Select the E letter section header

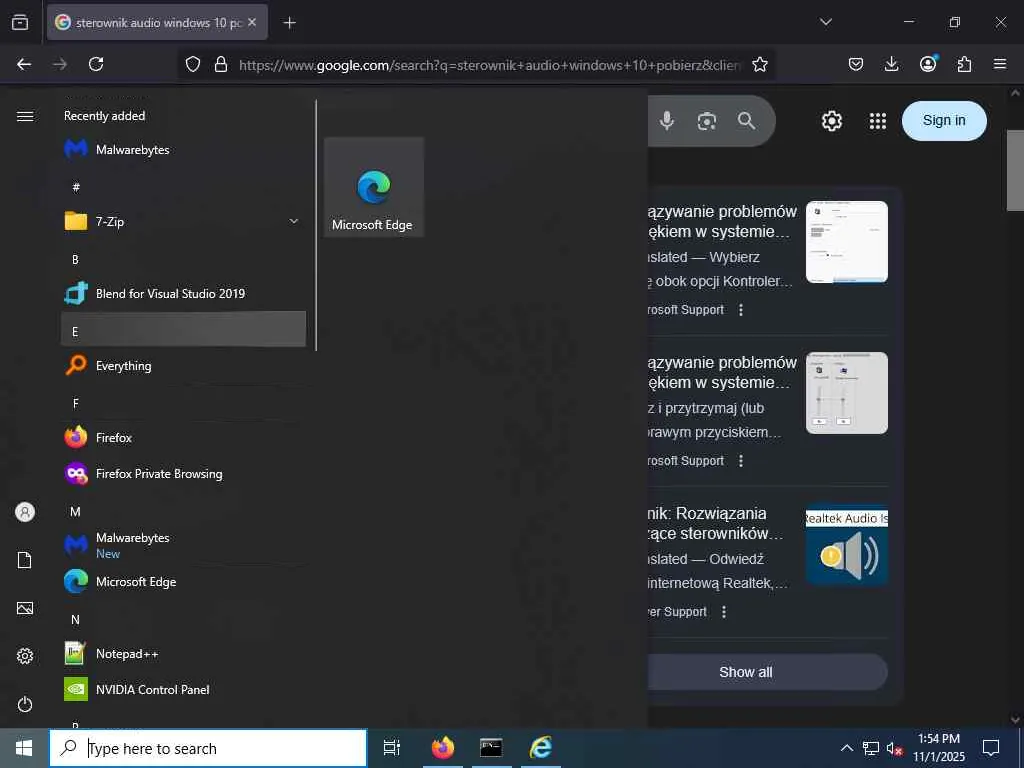(x=183, y=329)
